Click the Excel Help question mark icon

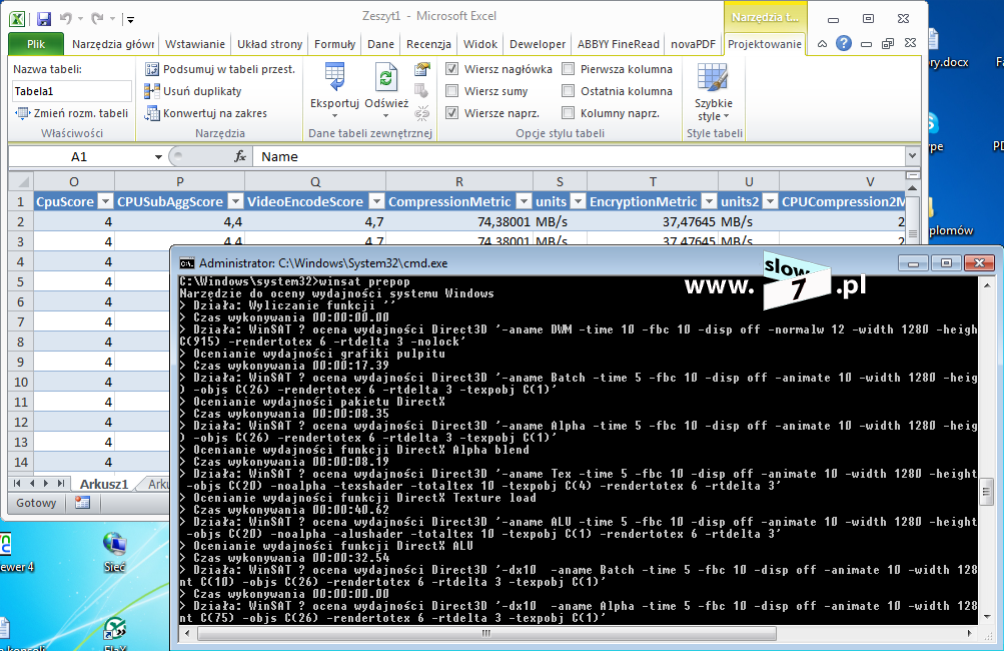click(x=844, y=44)
